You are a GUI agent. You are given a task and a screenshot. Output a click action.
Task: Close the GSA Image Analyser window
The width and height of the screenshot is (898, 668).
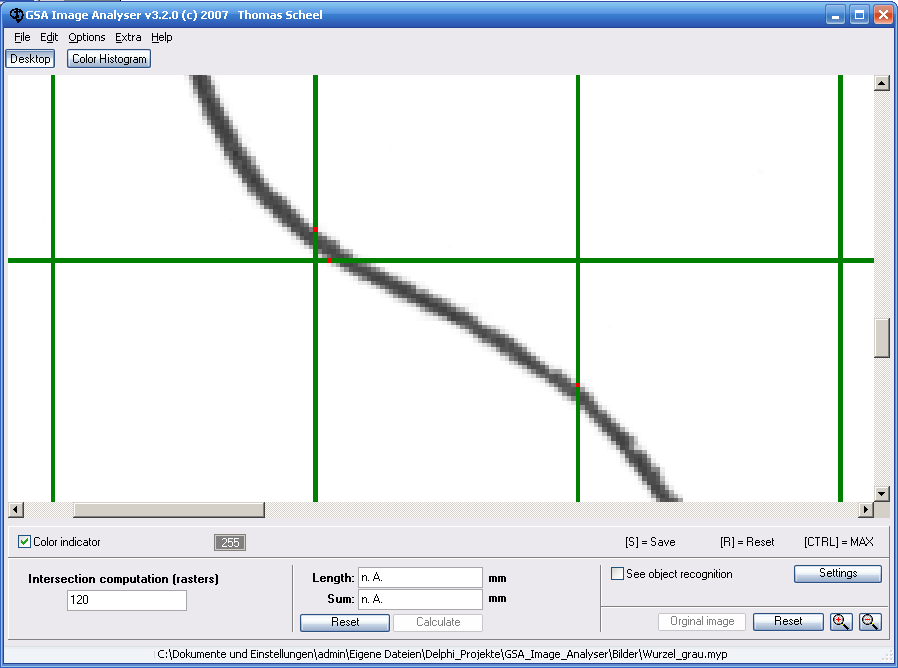(x=883, y=15)
